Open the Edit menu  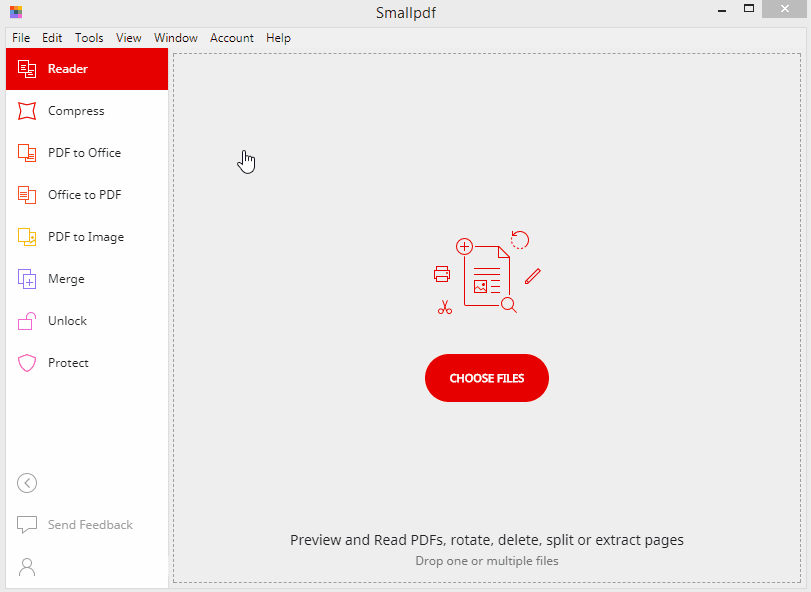pyautogui.click(x=52, y=38)
